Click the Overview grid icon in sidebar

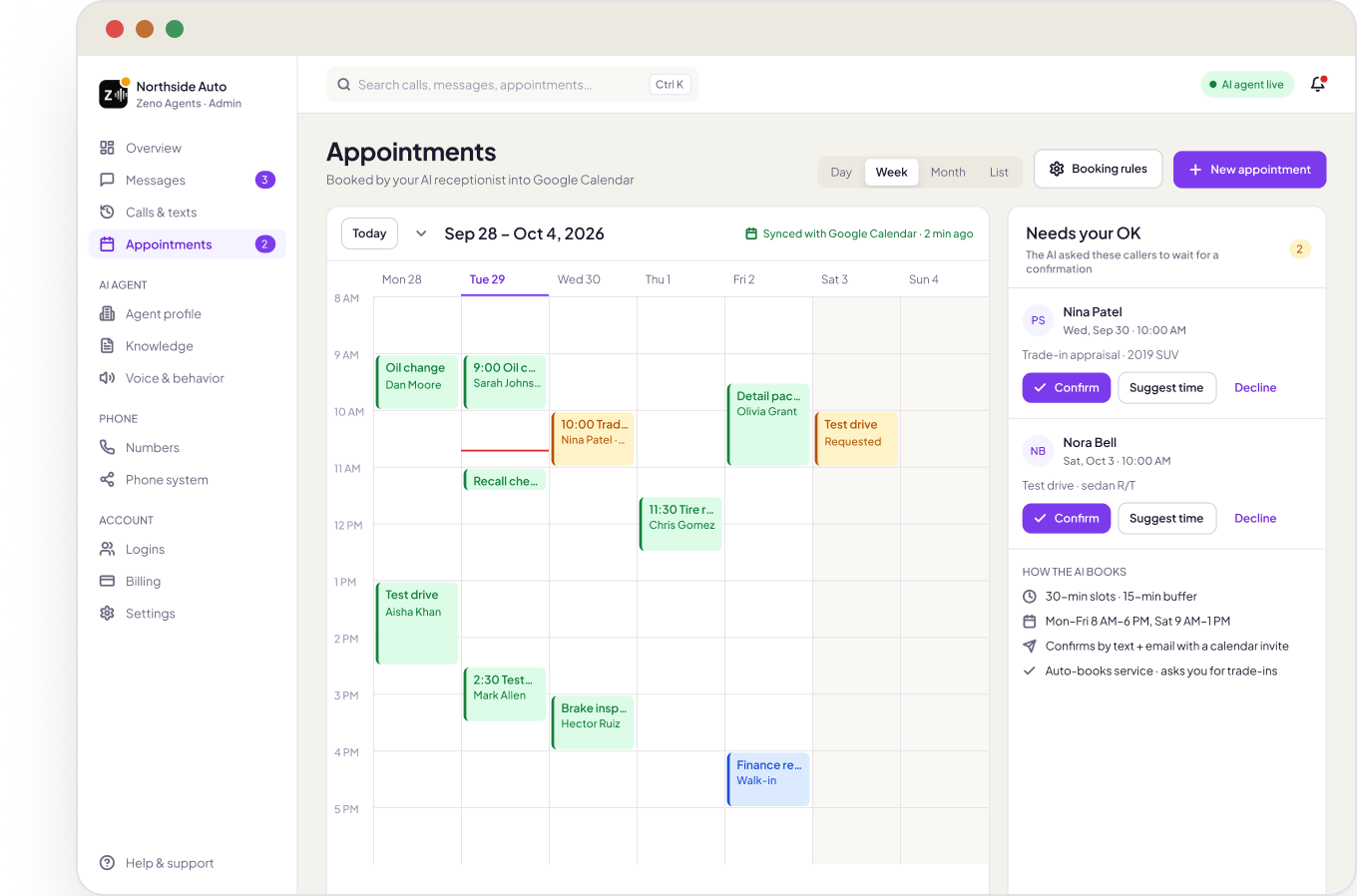(107, 148)
